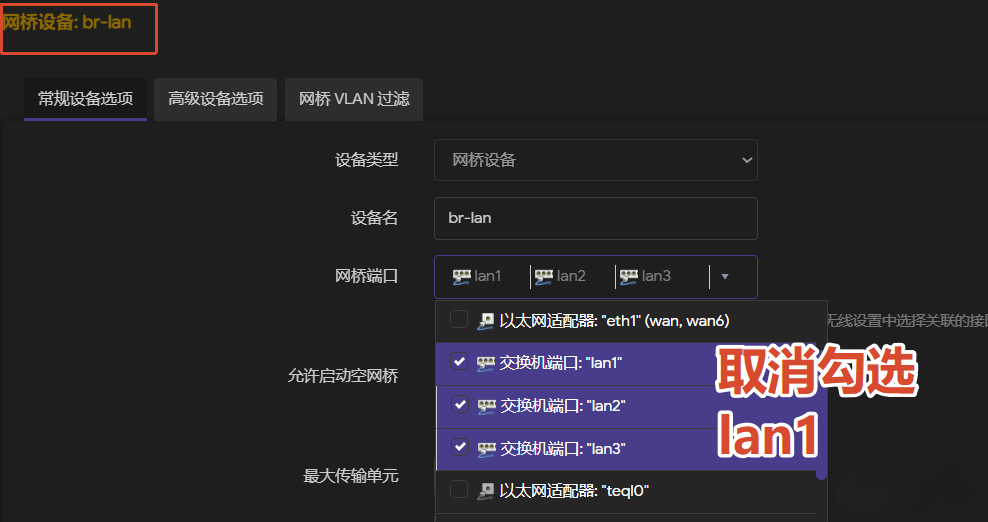
Task: Click the lan2 chip text in 网桥端口 field
Action: pyautogui.click(x=571, y=276)
